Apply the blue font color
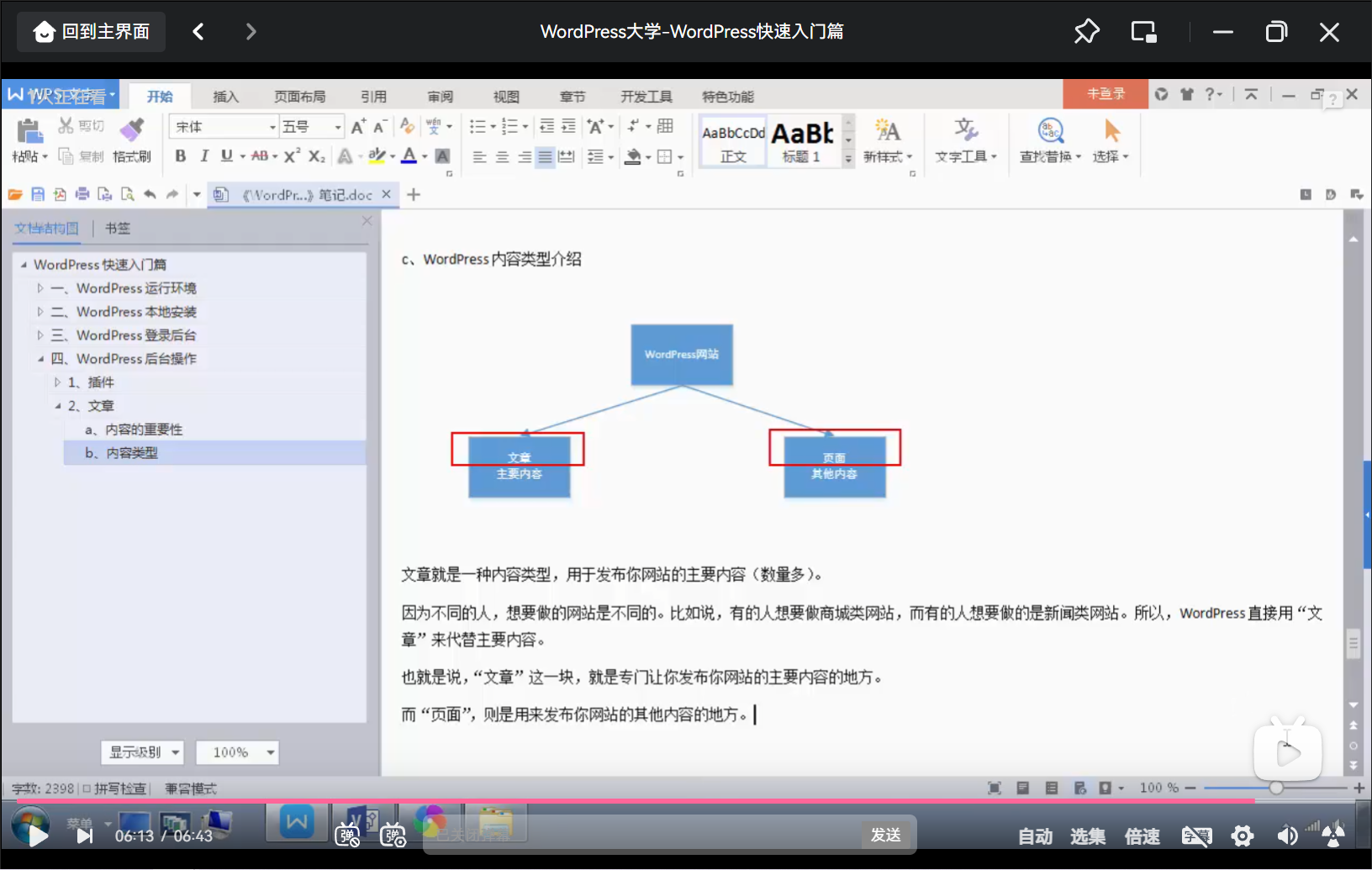This screenshot has width=1372, height=870. point(409,156)
